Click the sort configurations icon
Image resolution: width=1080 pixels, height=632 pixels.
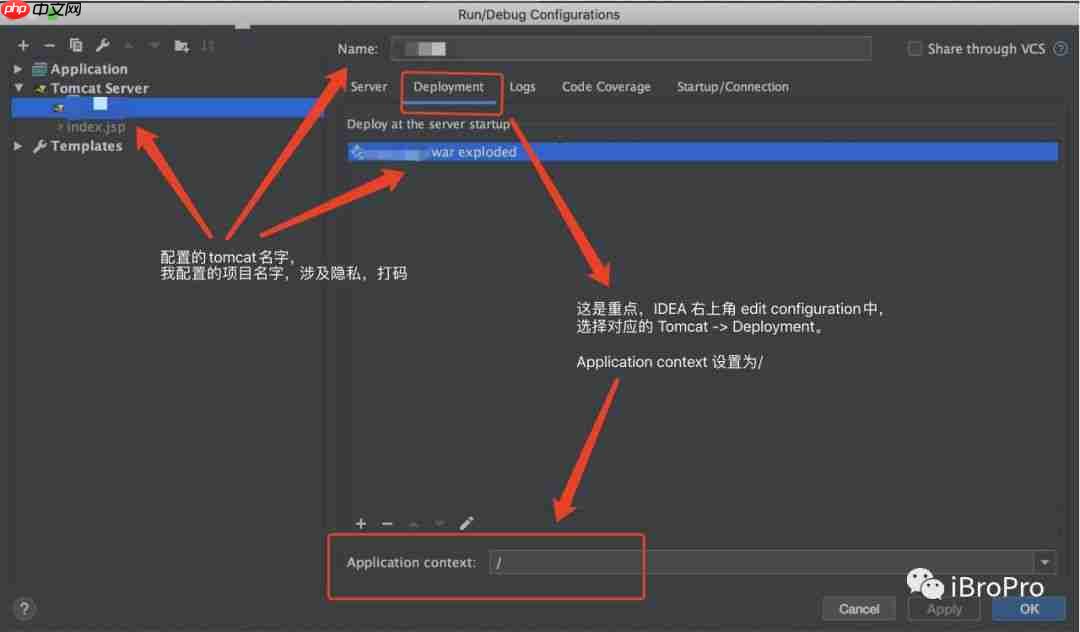click(208, 45)
